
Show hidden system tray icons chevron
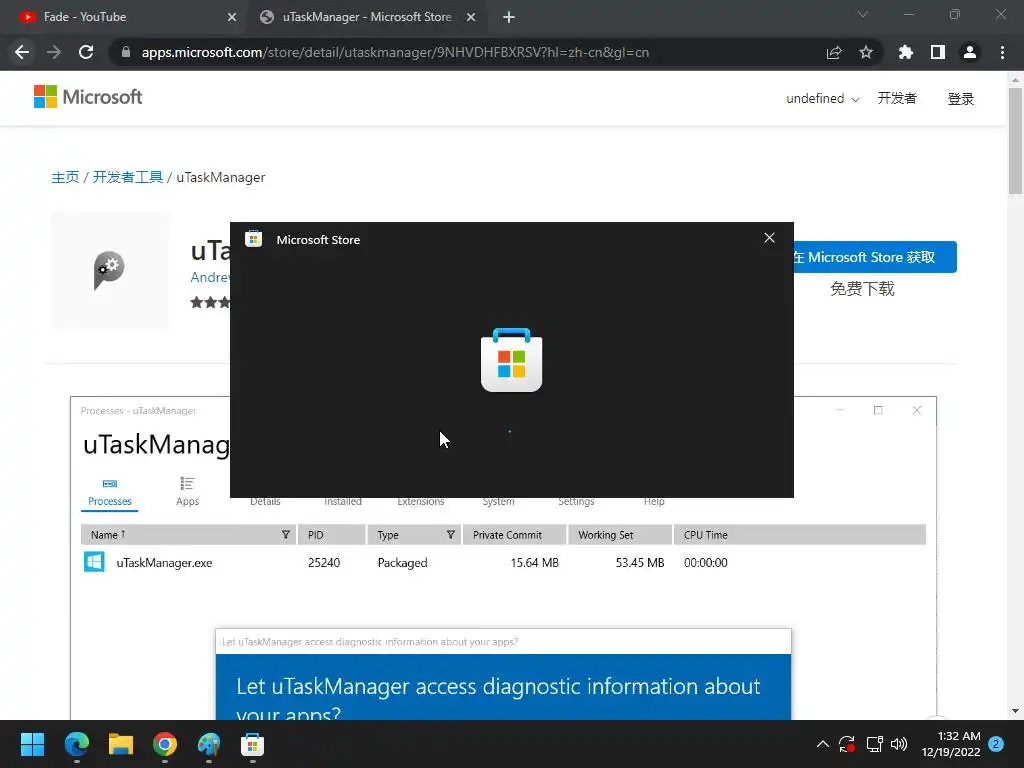click(x=823, y=744)
